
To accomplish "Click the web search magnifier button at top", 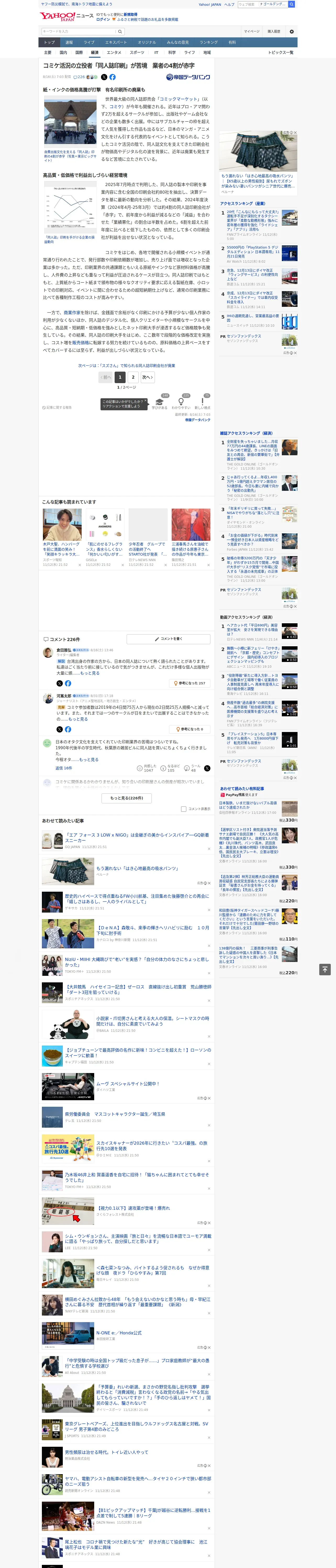I will coord(292,4).
